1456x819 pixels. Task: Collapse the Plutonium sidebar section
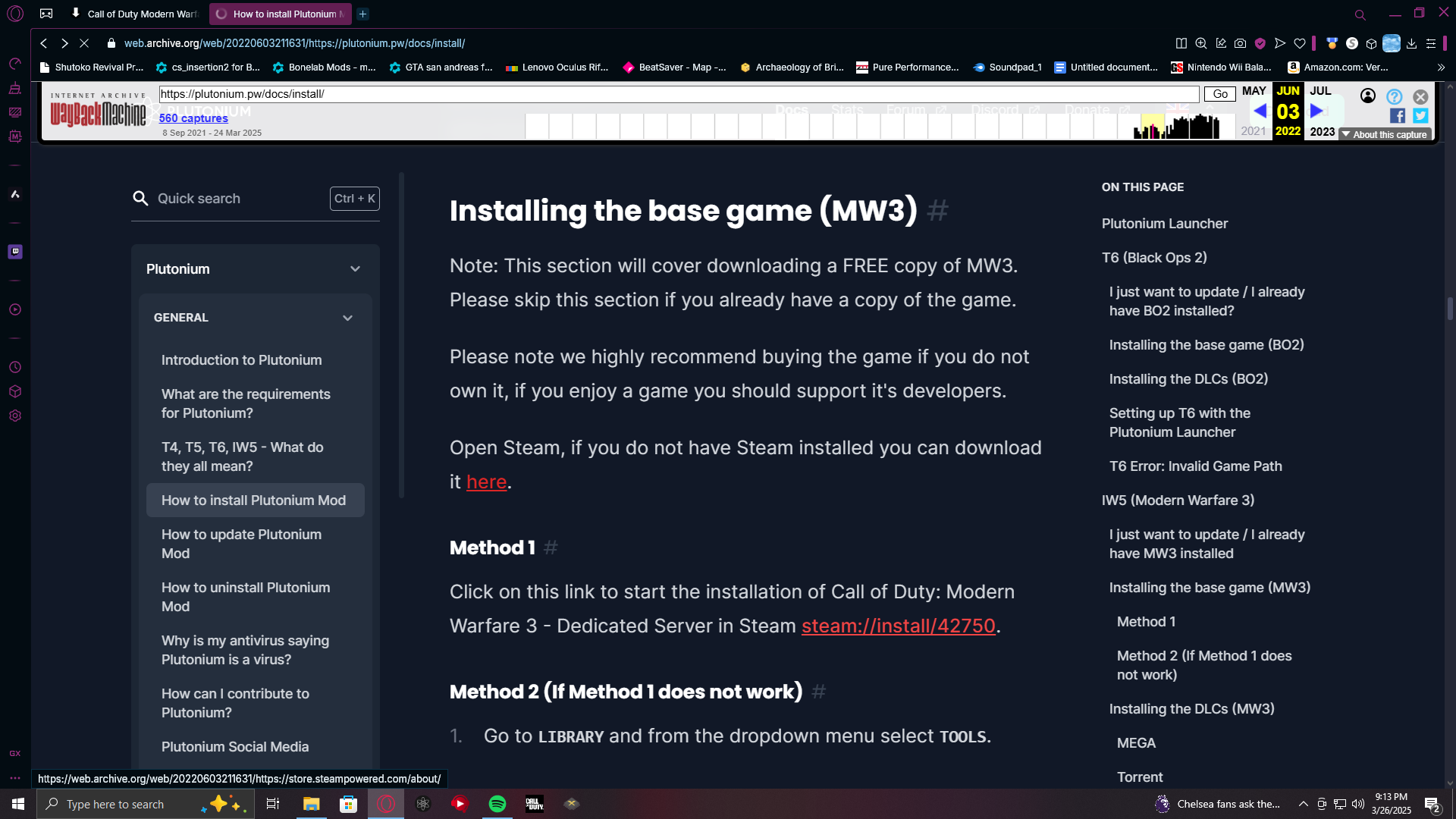tap(355, 269)
